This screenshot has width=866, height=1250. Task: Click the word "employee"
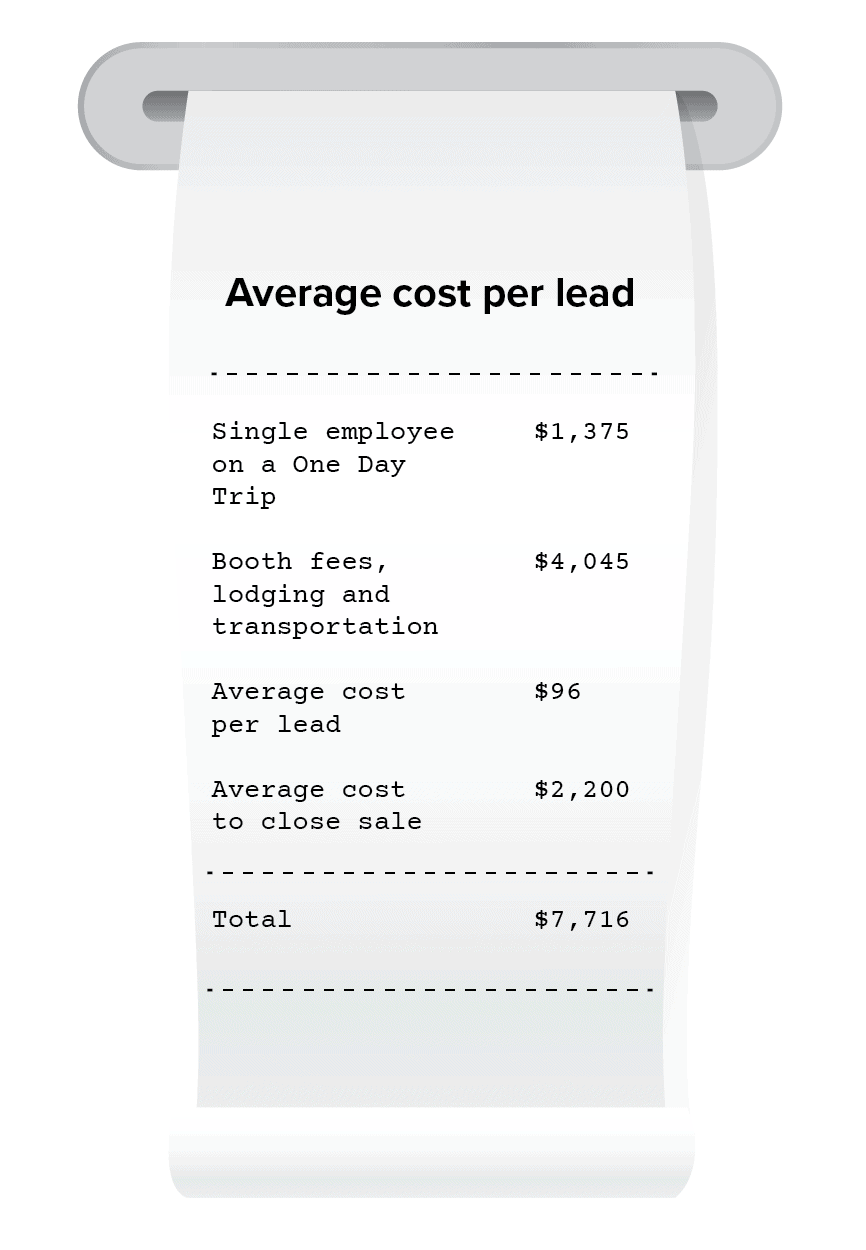click(389, 432)
